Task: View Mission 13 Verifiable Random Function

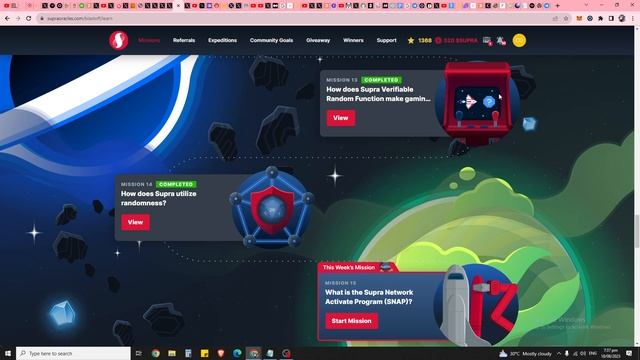Action: (x=340, y=118)
